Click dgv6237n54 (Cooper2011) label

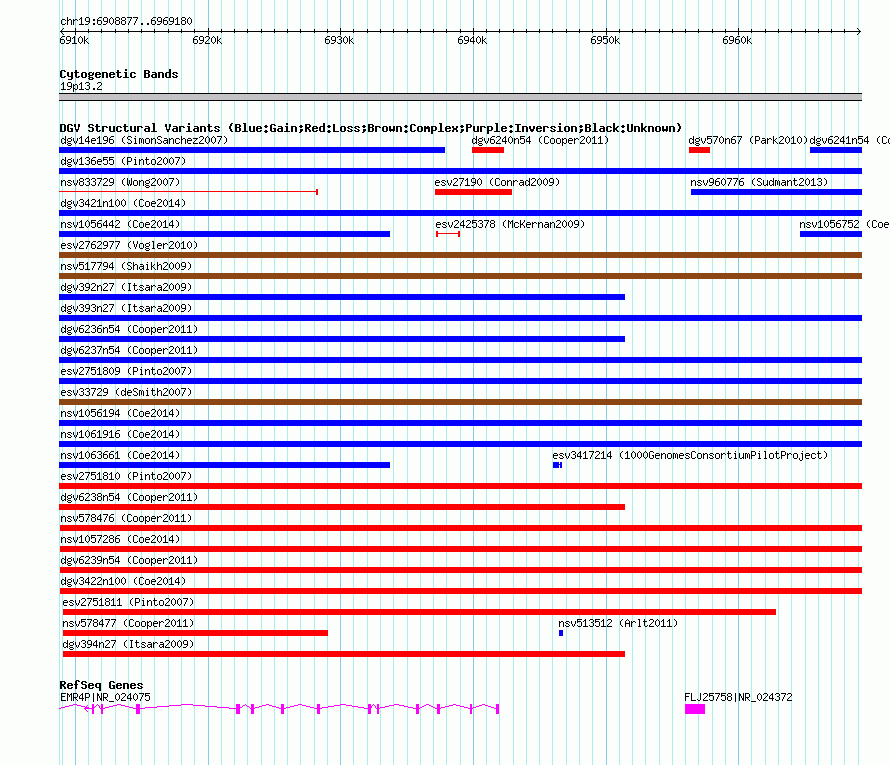coord(129,350)
